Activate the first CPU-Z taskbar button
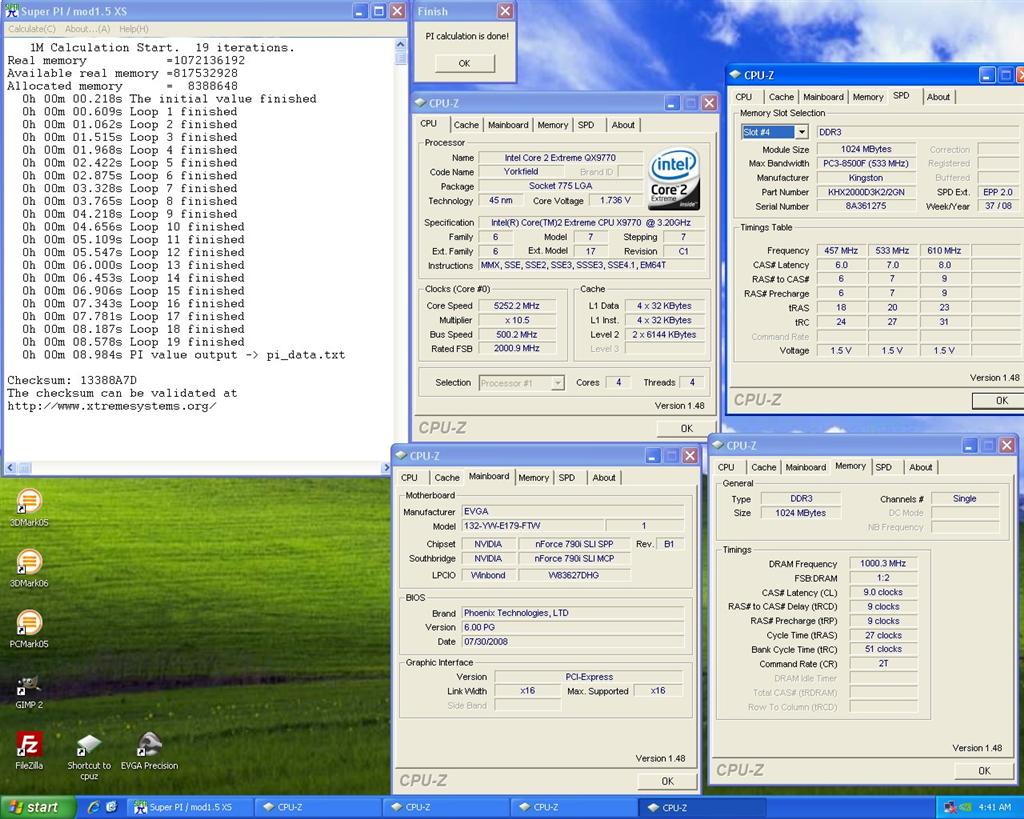Screen dimensions: 1024x819 click(316, 807)
